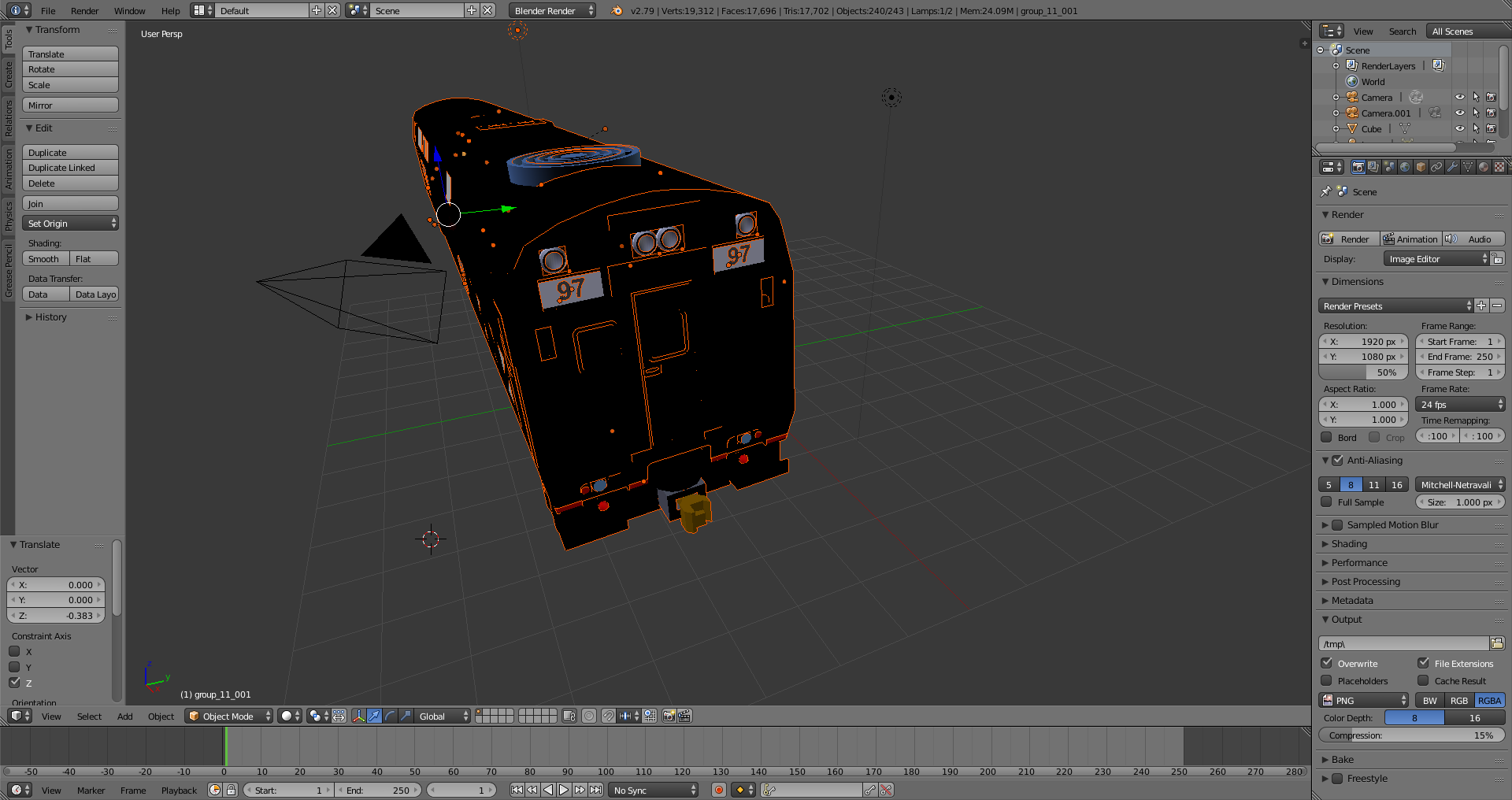Open the Modifiers wrench properties tab

pos(1452,167)
